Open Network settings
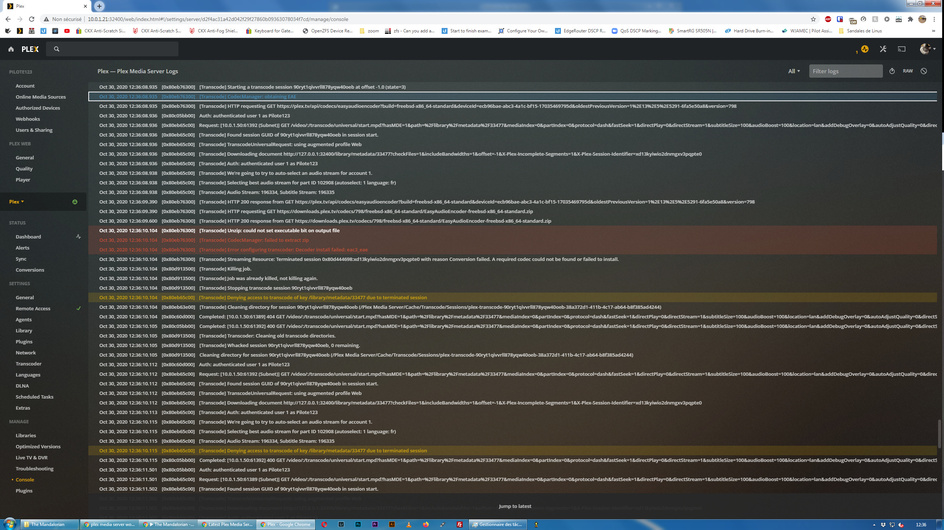 click(x=26, y=353)
